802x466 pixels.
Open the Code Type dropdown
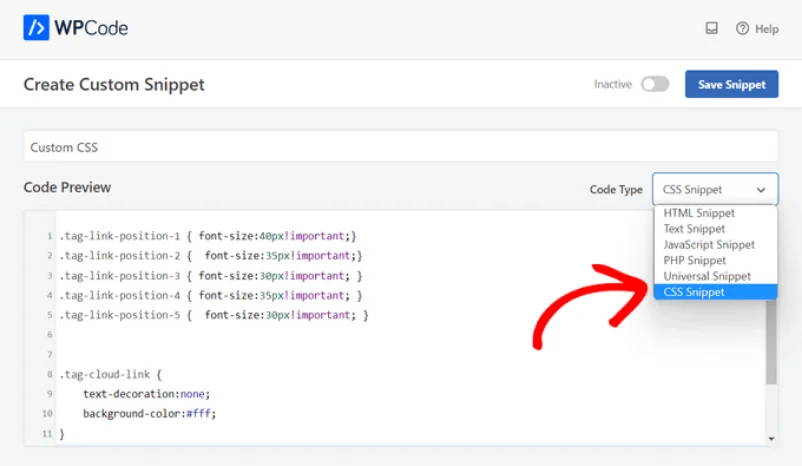715,189
